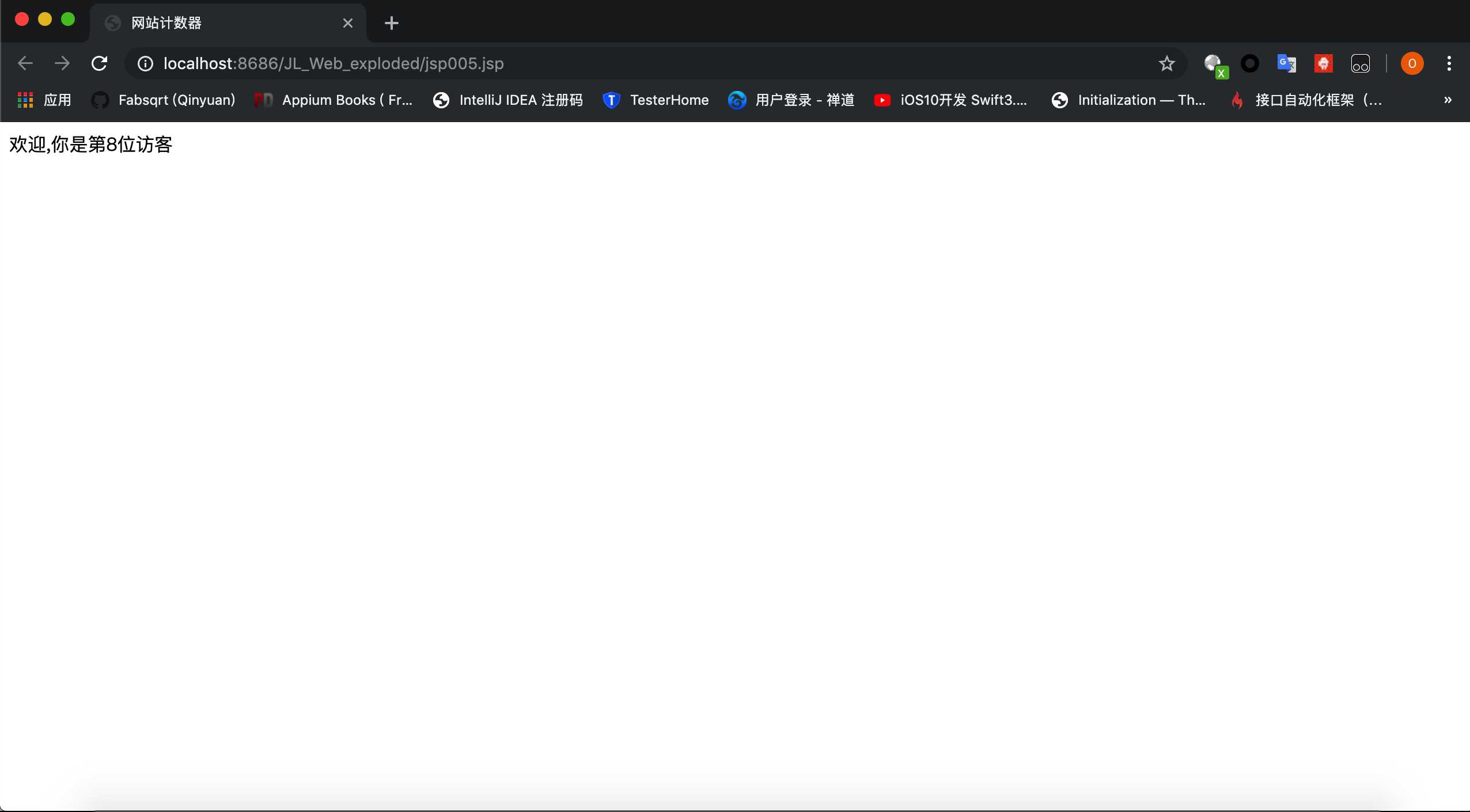This screenshot has height=812, width=1470.
Task: Go back to the previous page
Action: pos(25,63)
